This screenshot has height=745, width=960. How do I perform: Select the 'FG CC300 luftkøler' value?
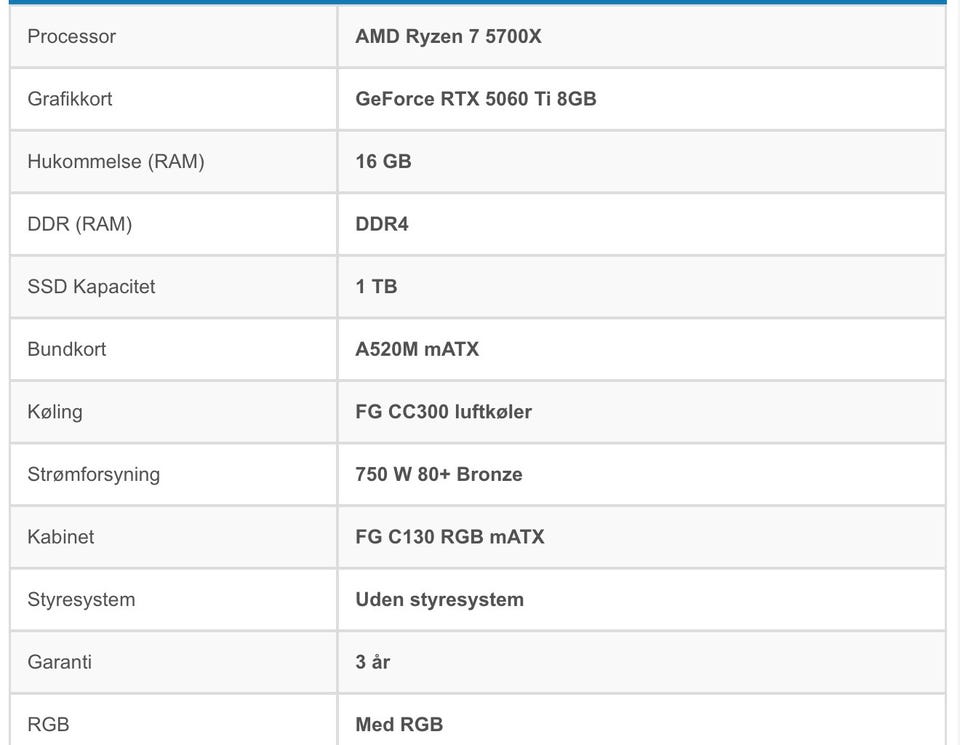pyautogui.click(x=443, y=412)
